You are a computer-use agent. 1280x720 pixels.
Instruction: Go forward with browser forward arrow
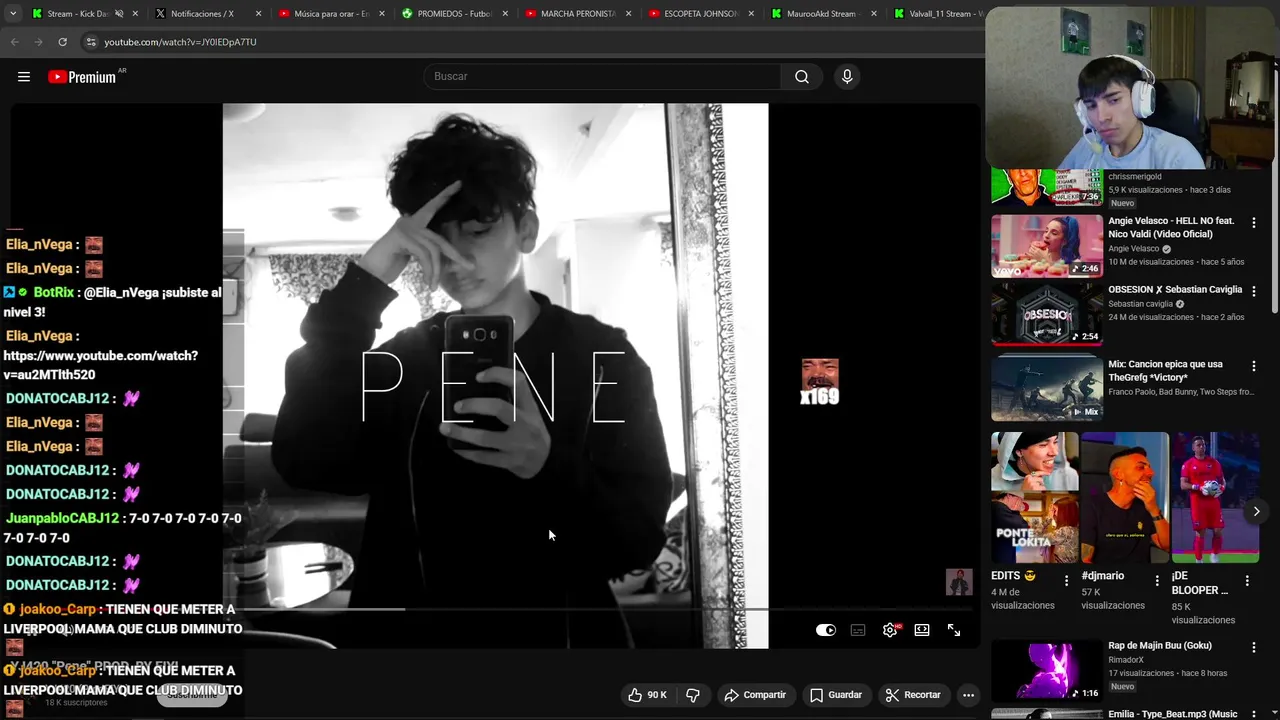tap(38, 42)
